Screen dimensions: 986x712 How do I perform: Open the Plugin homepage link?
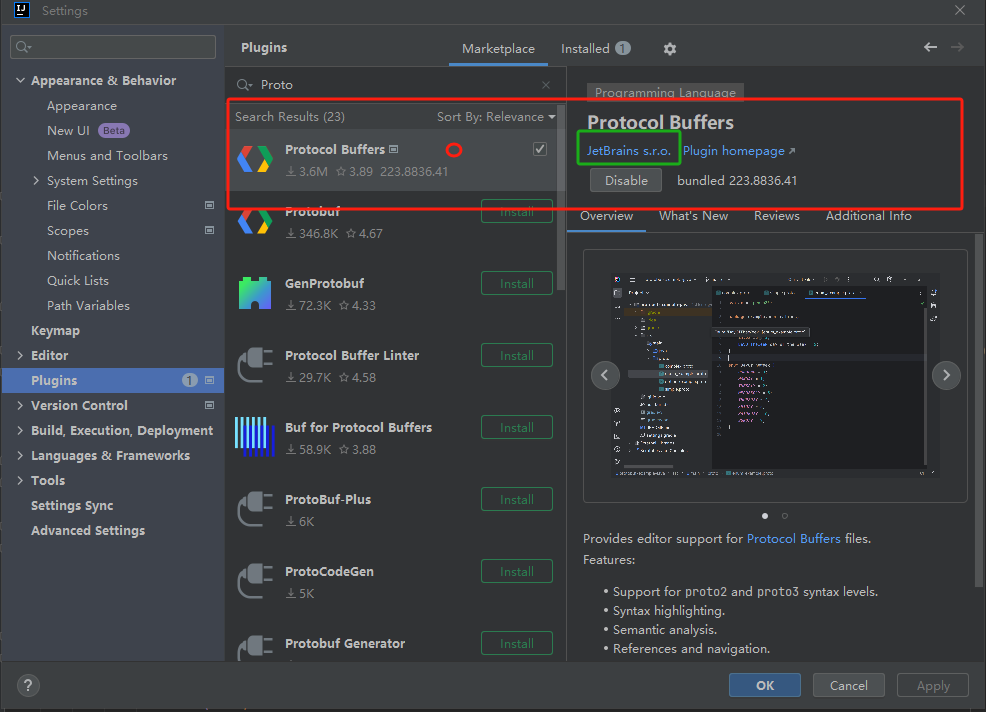[733, 150]
